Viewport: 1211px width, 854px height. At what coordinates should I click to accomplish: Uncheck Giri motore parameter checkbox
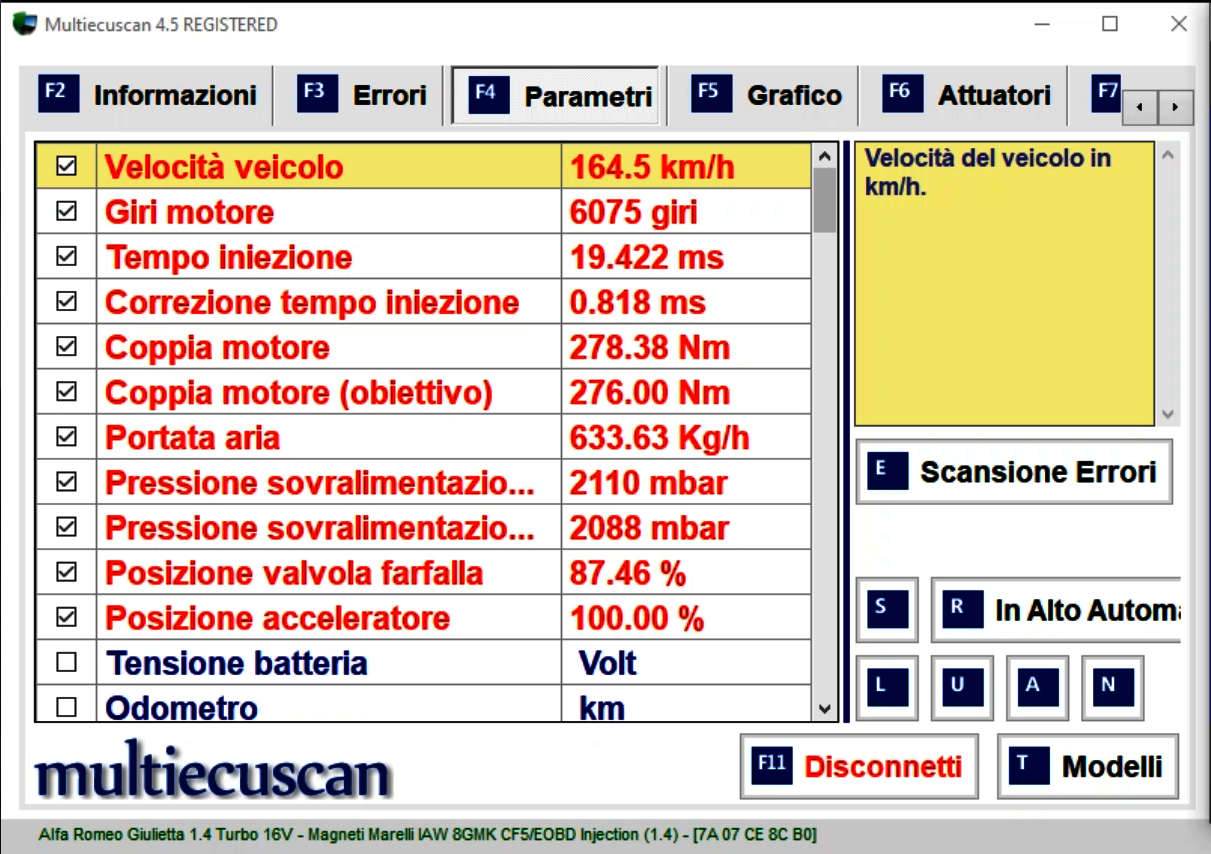[x=66, y=211]
